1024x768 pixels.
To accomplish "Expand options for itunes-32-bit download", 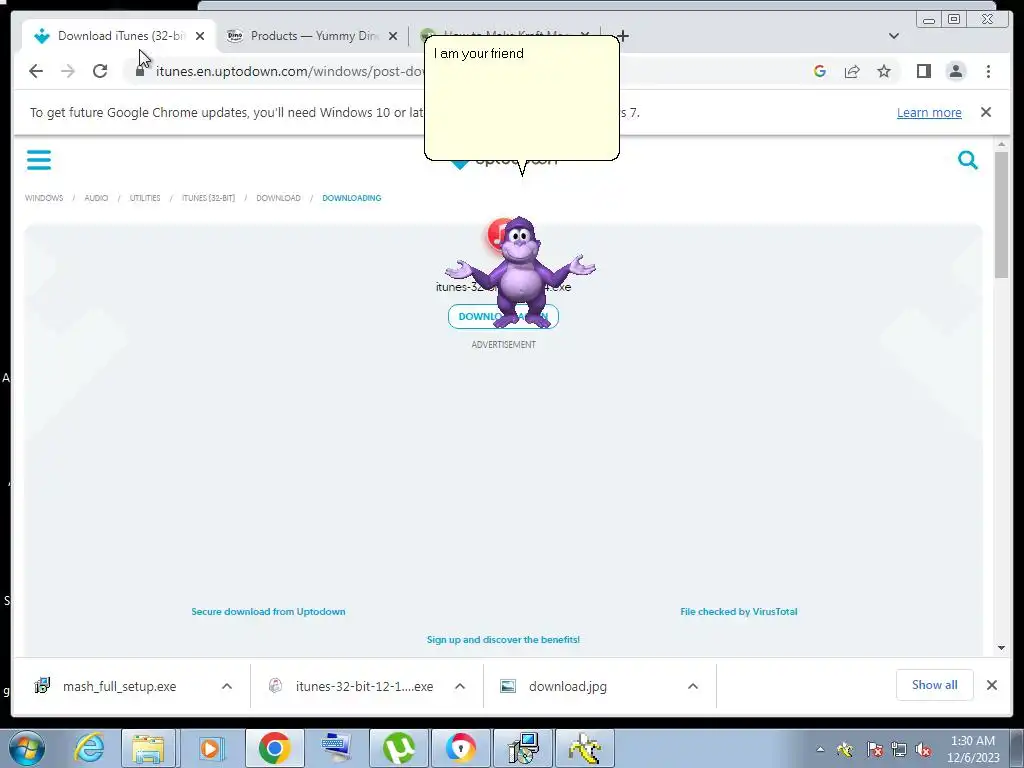I will 460,686.
